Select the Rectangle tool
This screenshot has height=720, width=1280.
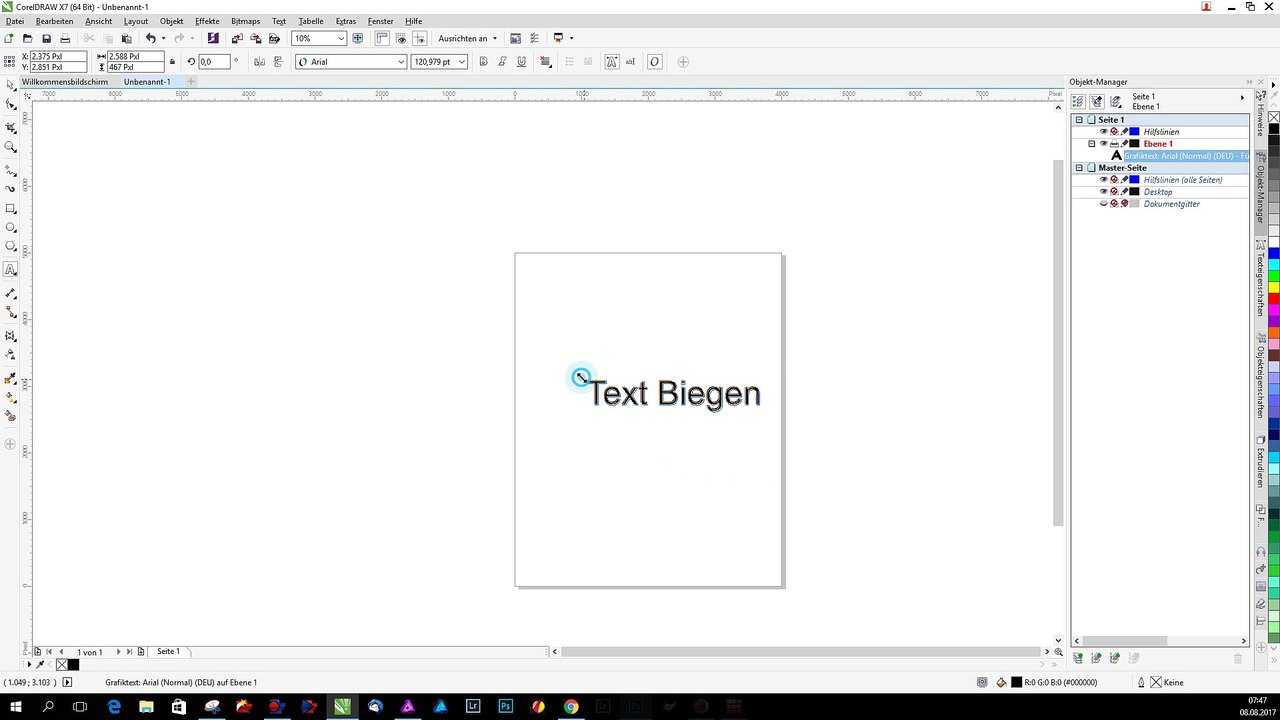click(10, 208)
